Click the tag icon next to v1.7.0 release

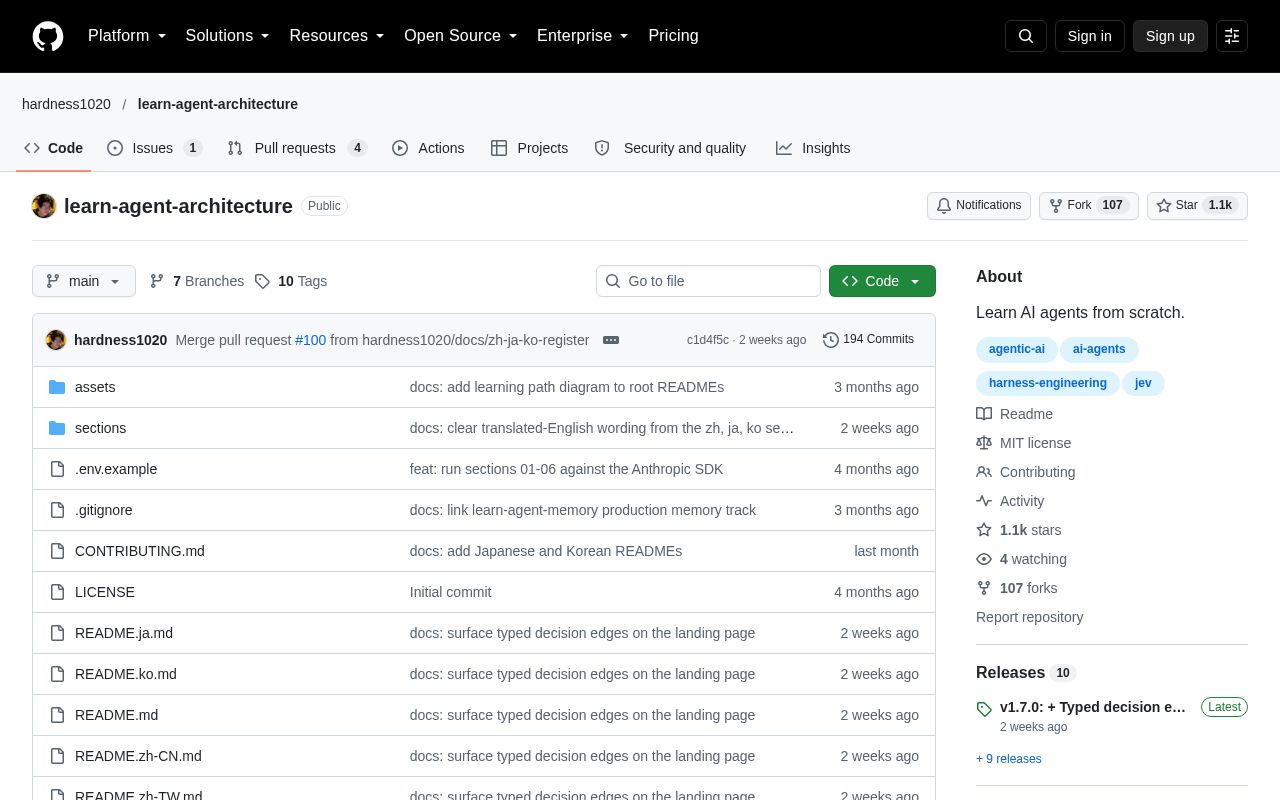984,709
